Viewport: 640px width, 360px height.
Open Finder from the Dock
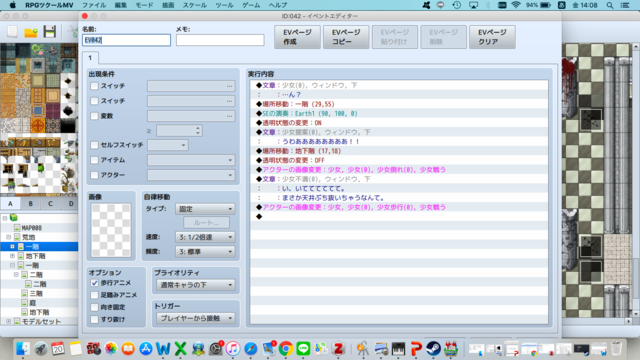coord(22,349)
